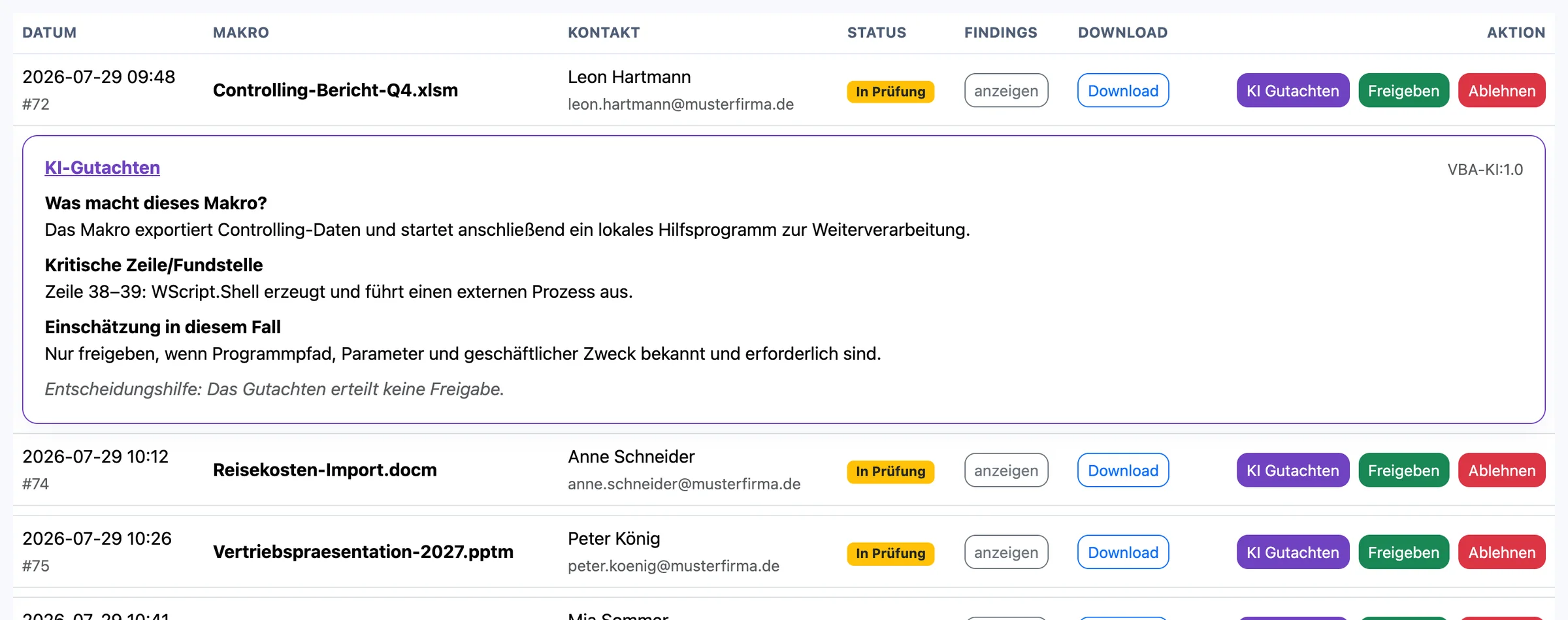Download Reisekosten-Import.docm file
This screenshot has height=620, width=1568.
pos(1122,470)
